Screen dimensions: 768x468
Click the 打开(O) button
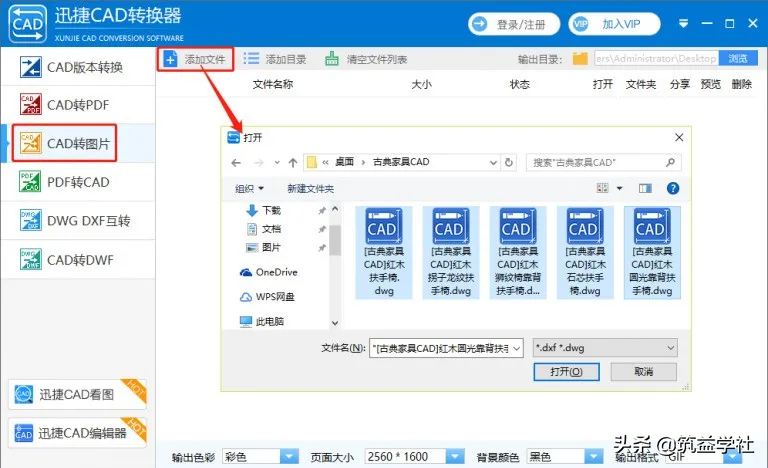[566, 371]
